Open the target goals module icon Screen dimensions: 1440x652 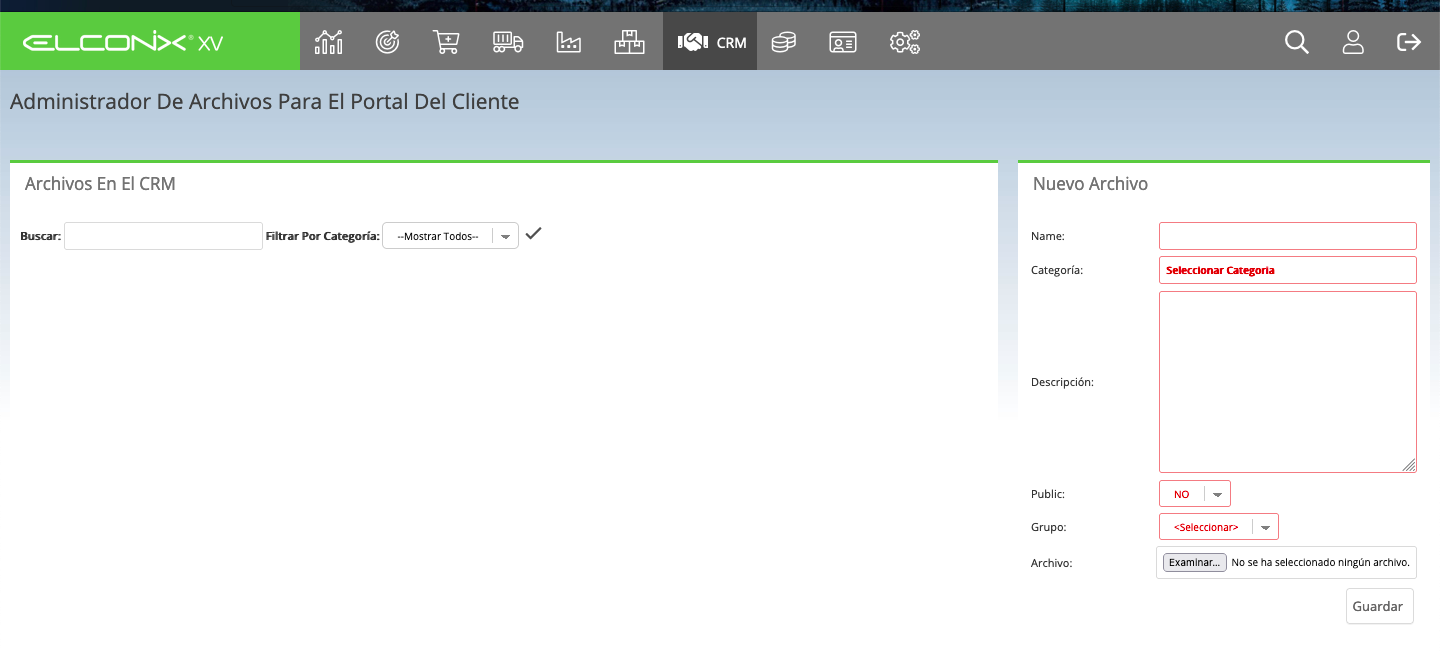coord(387,42)
